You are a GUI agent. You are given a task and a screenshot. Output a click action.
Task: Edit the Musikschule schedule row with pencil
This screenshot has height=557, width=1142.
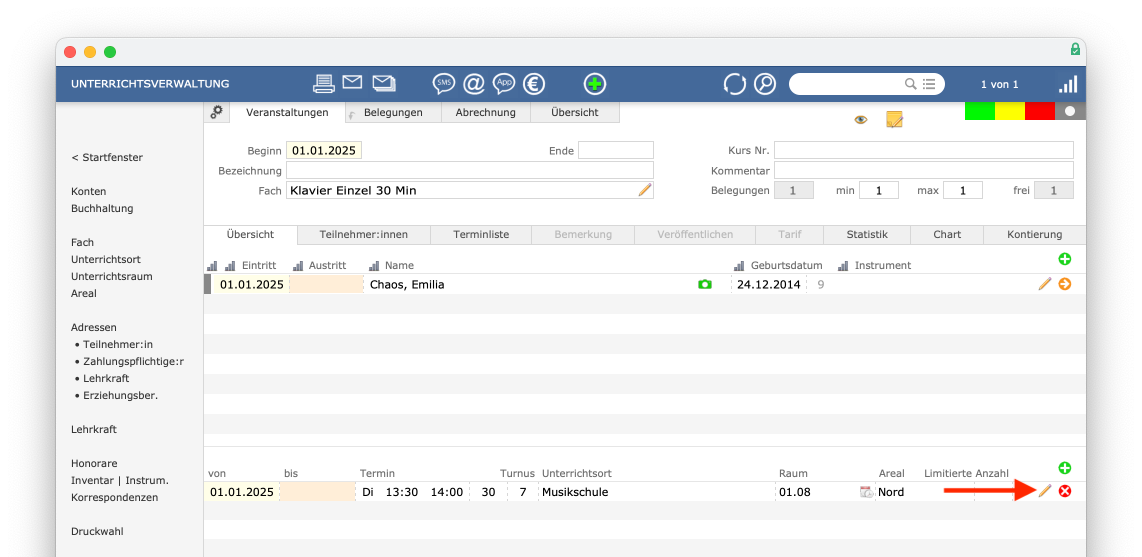(1045, 491)
